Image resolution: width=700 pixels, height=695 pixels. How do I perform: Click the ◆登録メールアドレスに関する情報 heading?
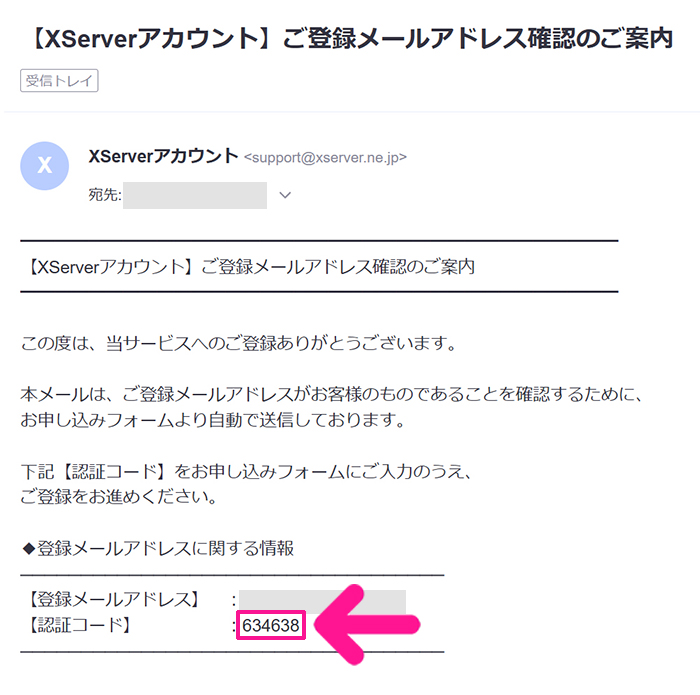(158, 548)
